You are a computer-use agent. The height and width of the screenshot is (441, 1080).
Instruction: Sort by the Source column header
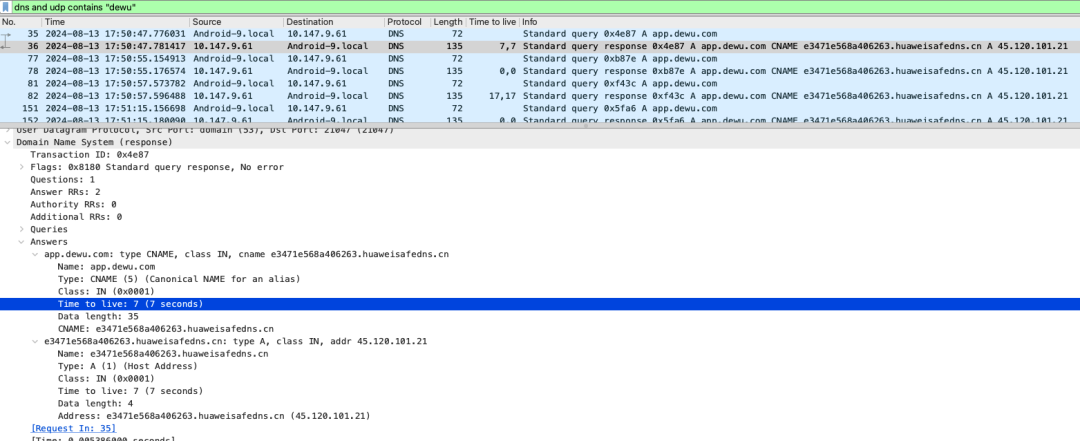(x=236, y=22)
